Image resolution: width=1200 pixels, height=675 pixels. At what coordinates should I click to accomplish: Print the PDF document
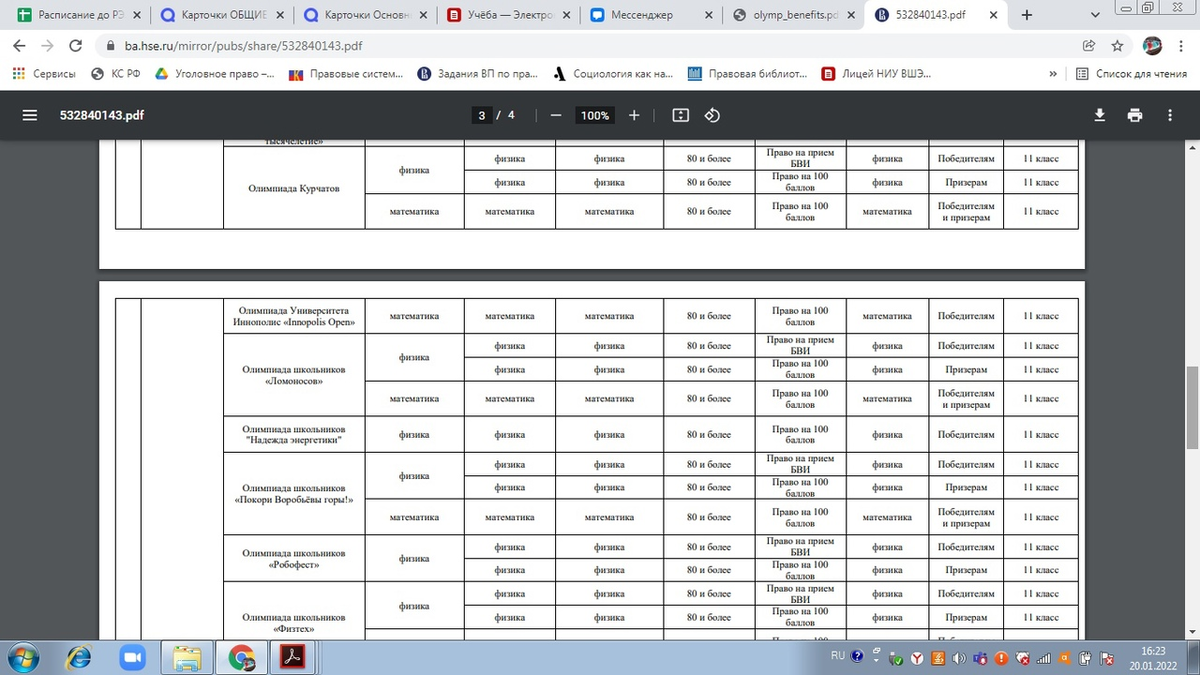point(1135,115)
